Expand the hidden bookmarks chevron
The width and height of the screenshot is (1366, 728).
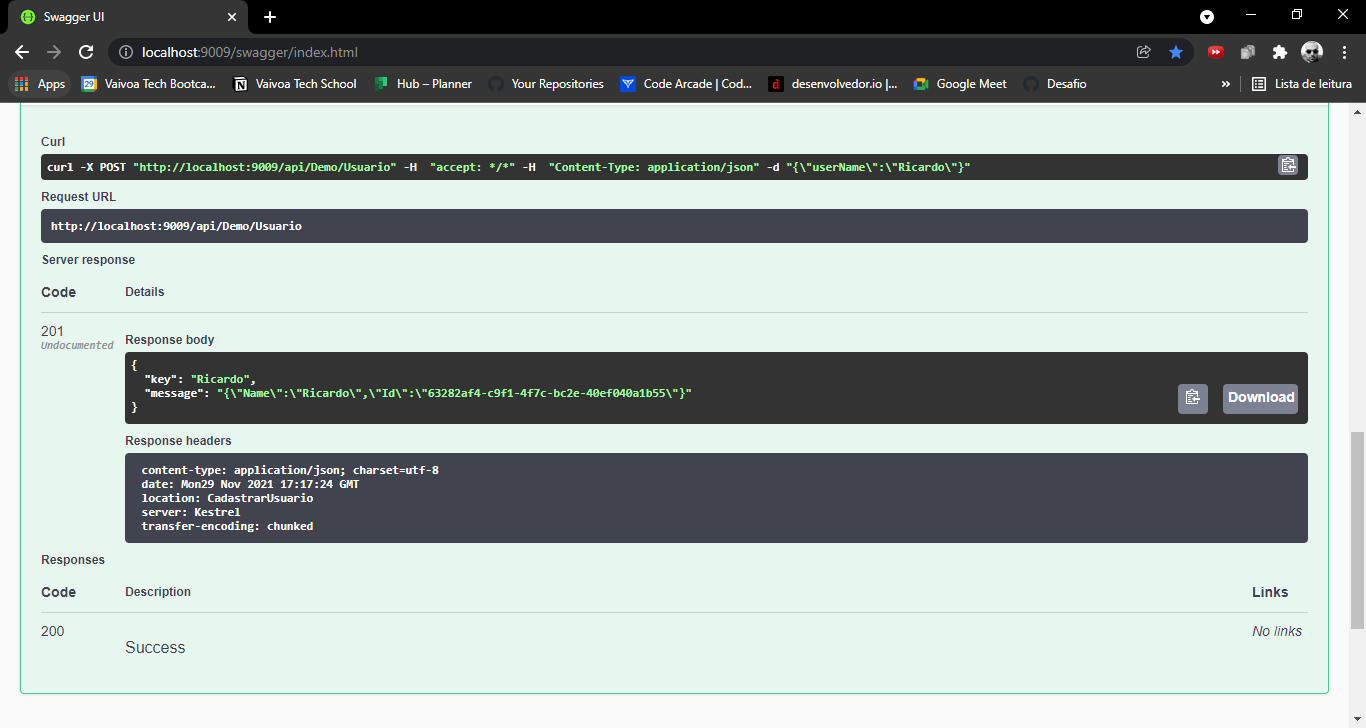point(1226,84)
